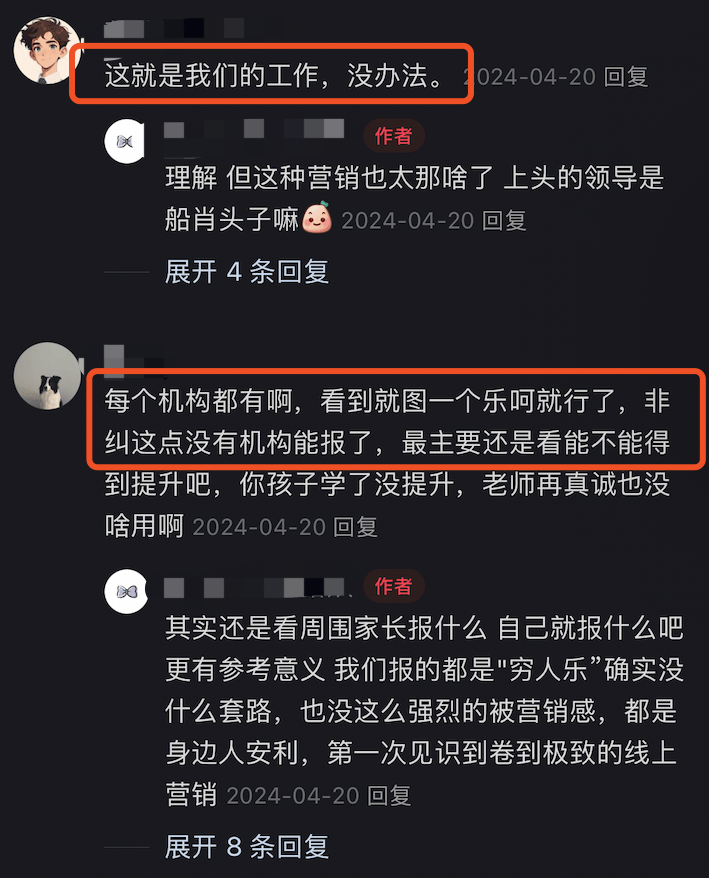Tap the first 作者 badge
Screen dimensions: 709x878
point(394,136)
